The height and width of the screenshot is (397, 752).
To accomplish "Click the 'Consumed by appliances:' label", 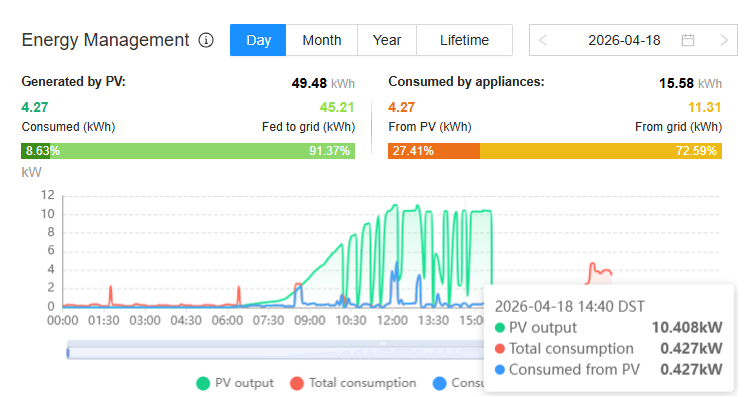I will coord(466,82).
